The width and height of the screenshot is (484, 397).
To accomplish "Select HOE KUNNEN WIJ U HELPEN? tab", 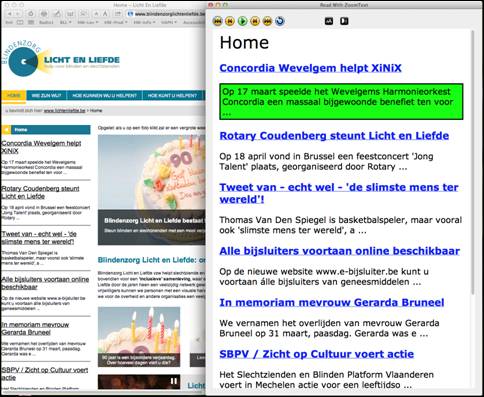I will 104,96.
